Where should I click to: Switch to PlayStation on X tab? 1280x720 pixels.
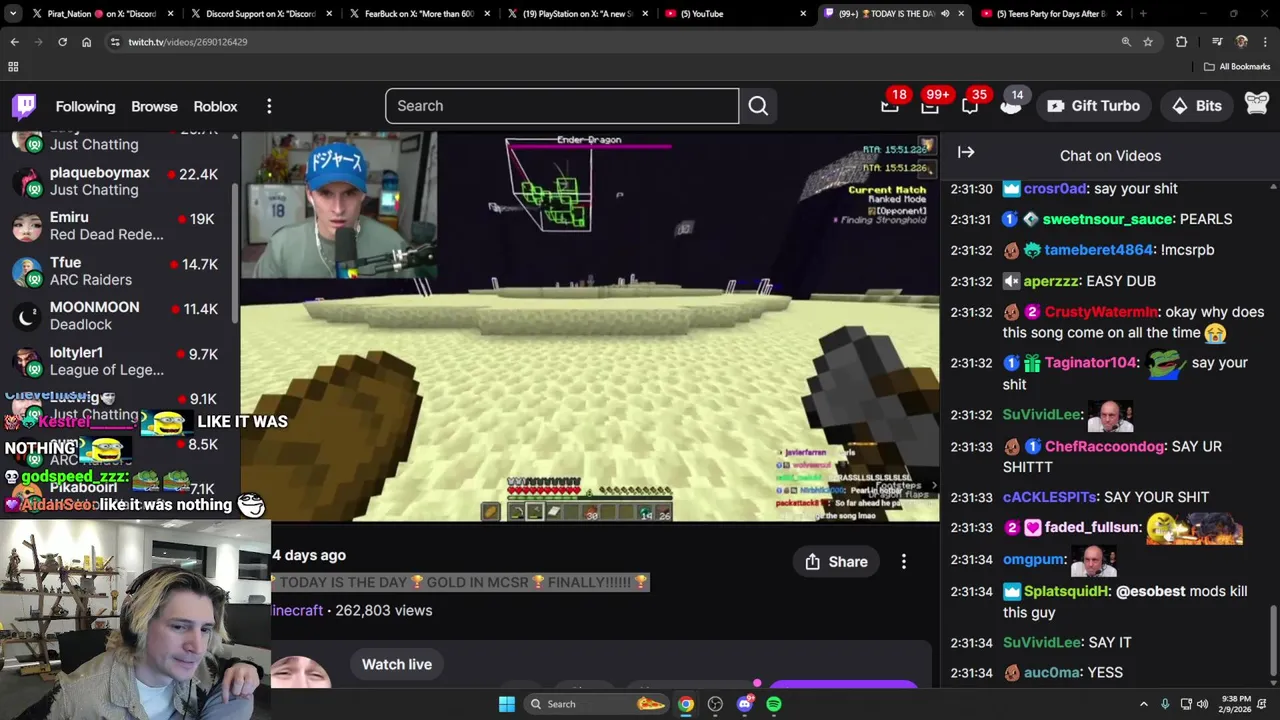(x=576, y=14)
